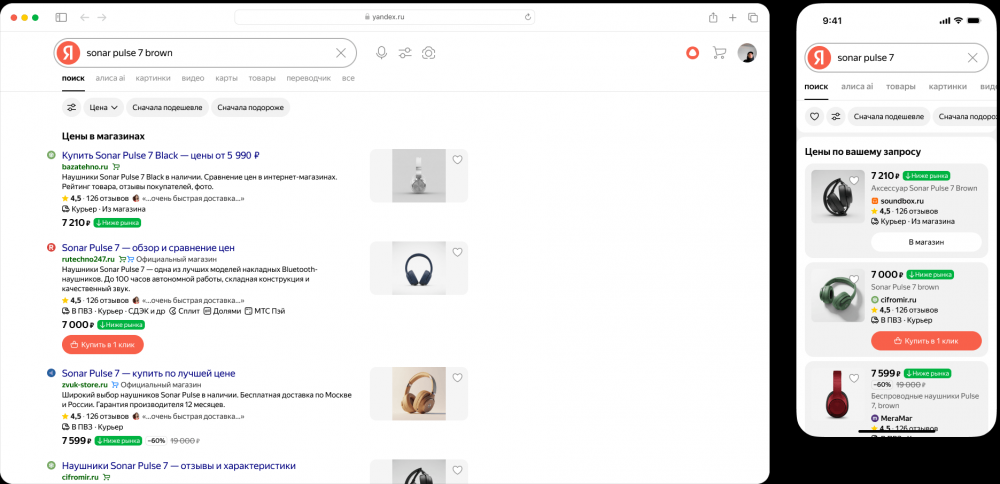This screenshot has height=484, width=1000.
Task: Visit bazatehno.ru site link
Action: pos(85,167)
